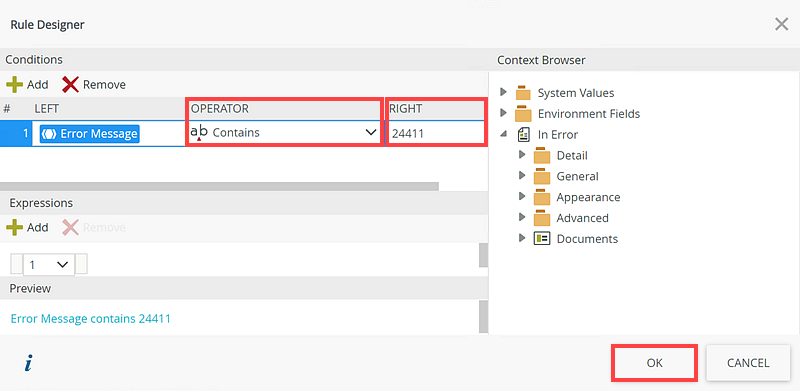Expand the System Values tree node

click(x=504, y=92)
